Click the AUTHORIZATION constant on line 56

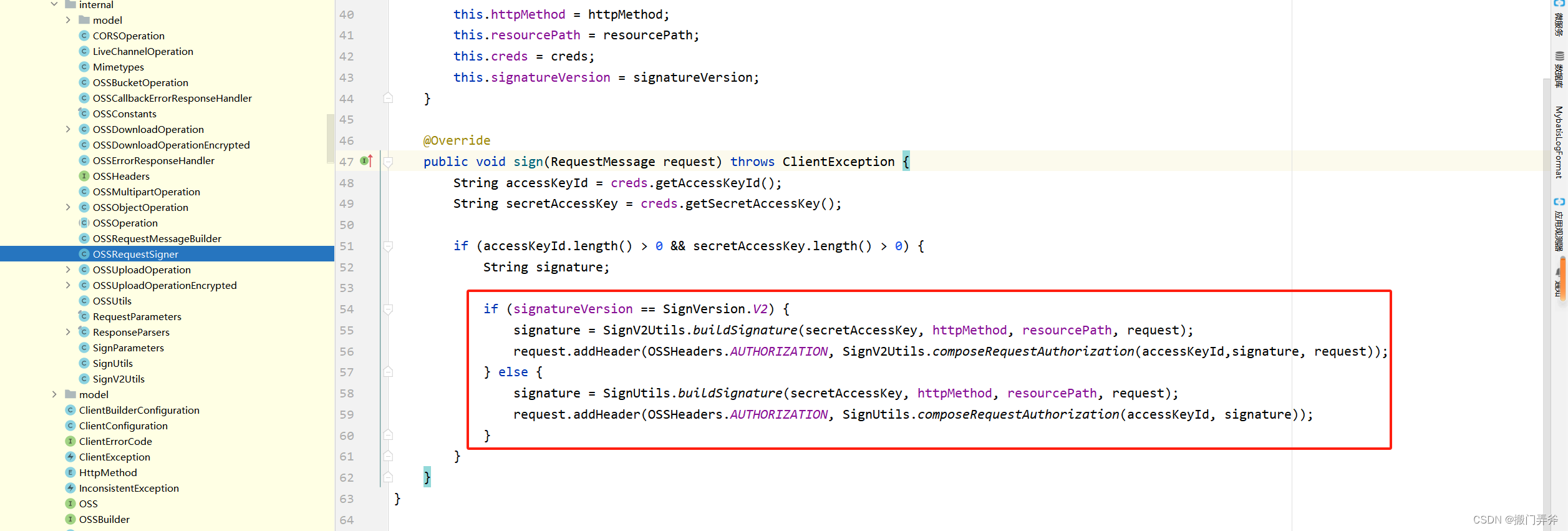coord(779,351)
